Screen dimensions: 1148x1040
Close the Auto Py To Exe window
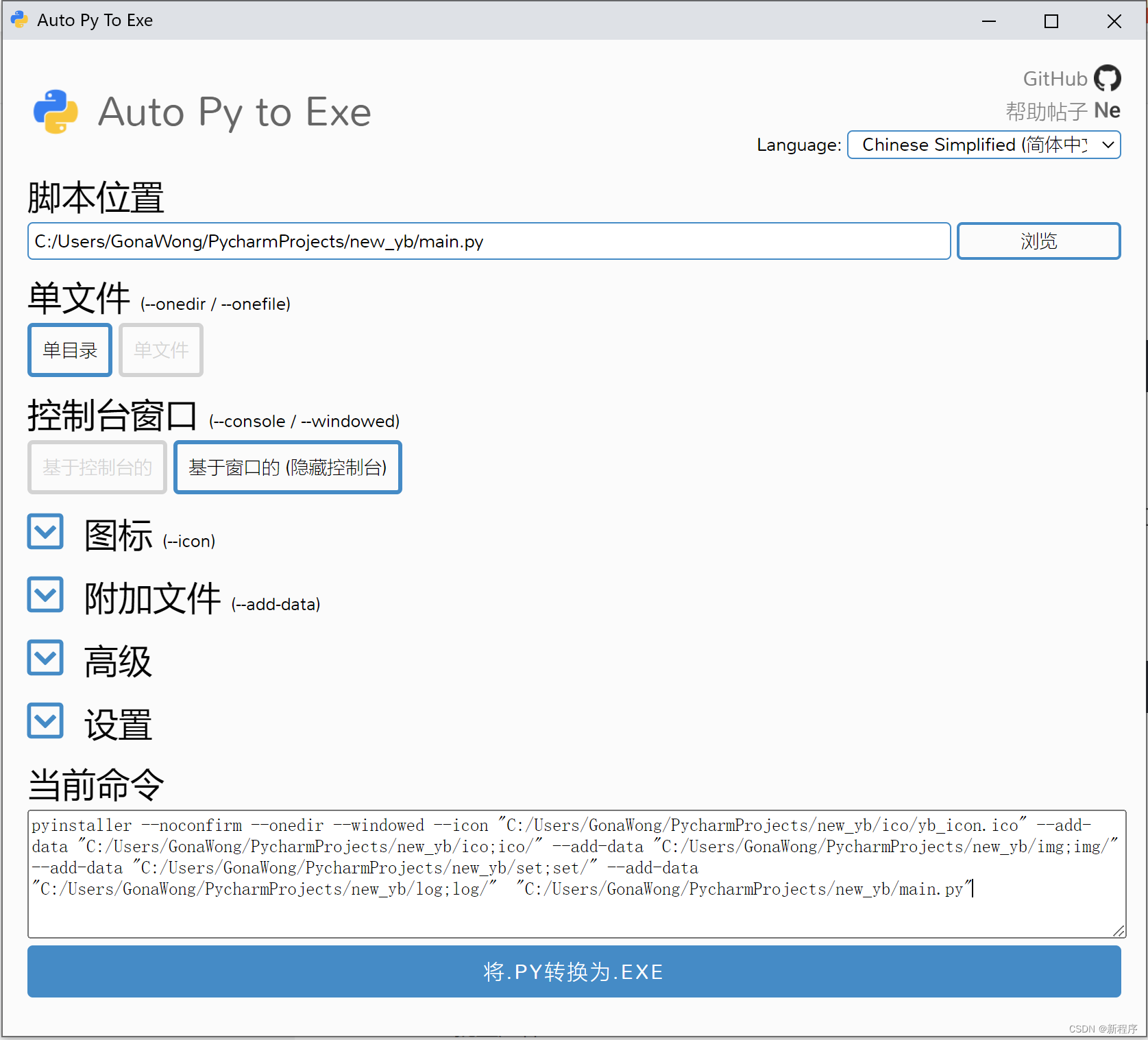click(x=1114, y=21)
